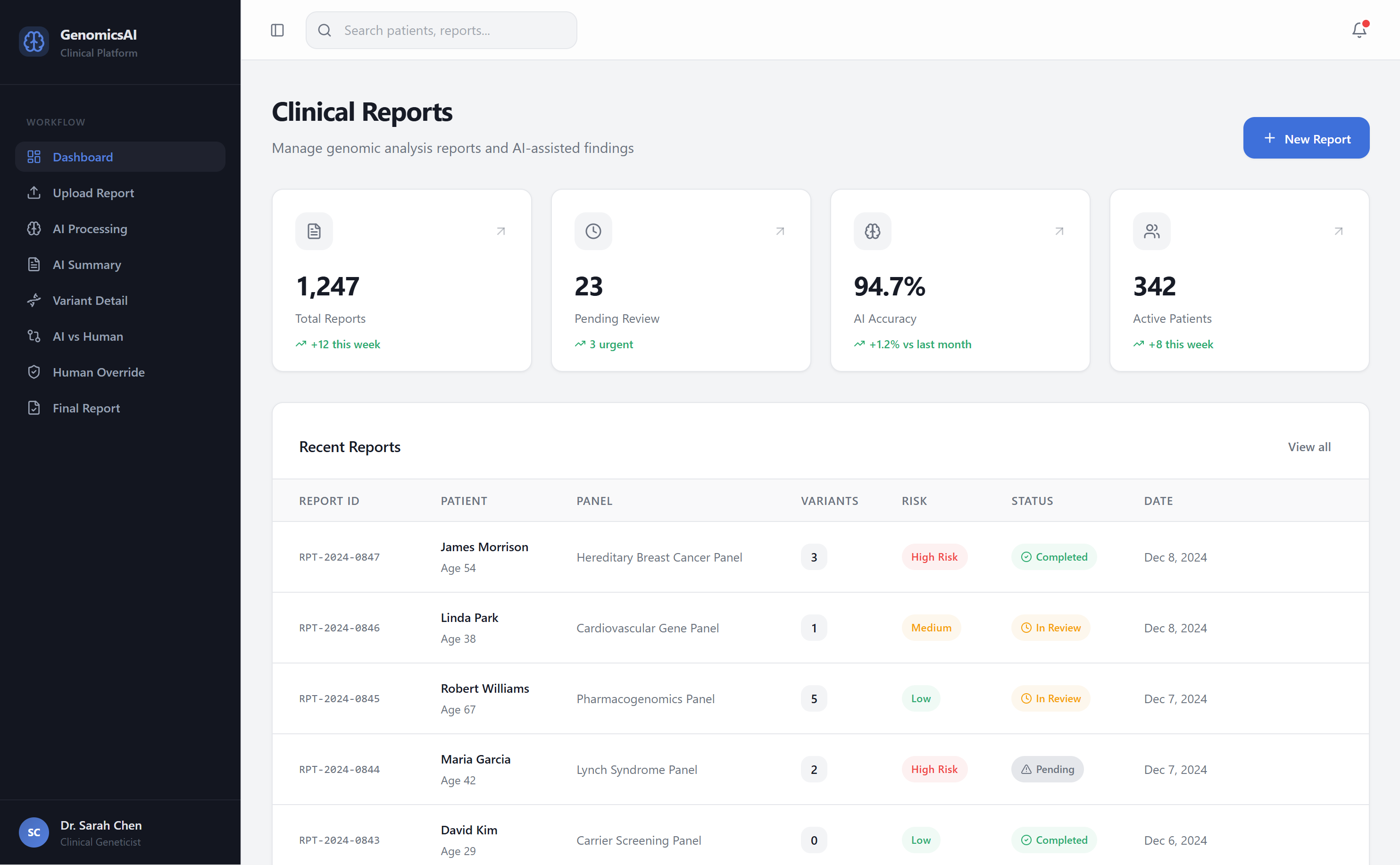
Task: Click variant count 5 for Robert Williams
Action: click(814, 698)
